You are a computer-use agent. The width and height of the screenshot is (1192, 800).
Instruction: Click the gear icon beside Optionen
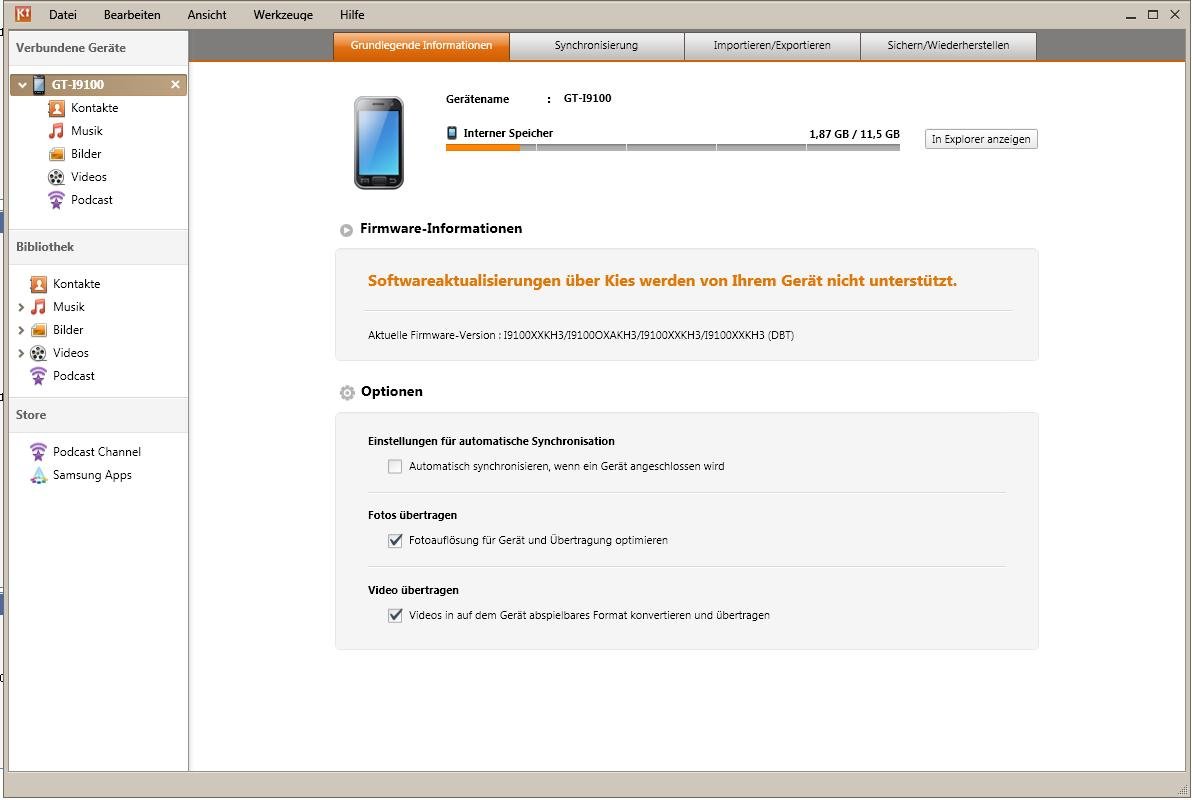(x=347, y=392)
